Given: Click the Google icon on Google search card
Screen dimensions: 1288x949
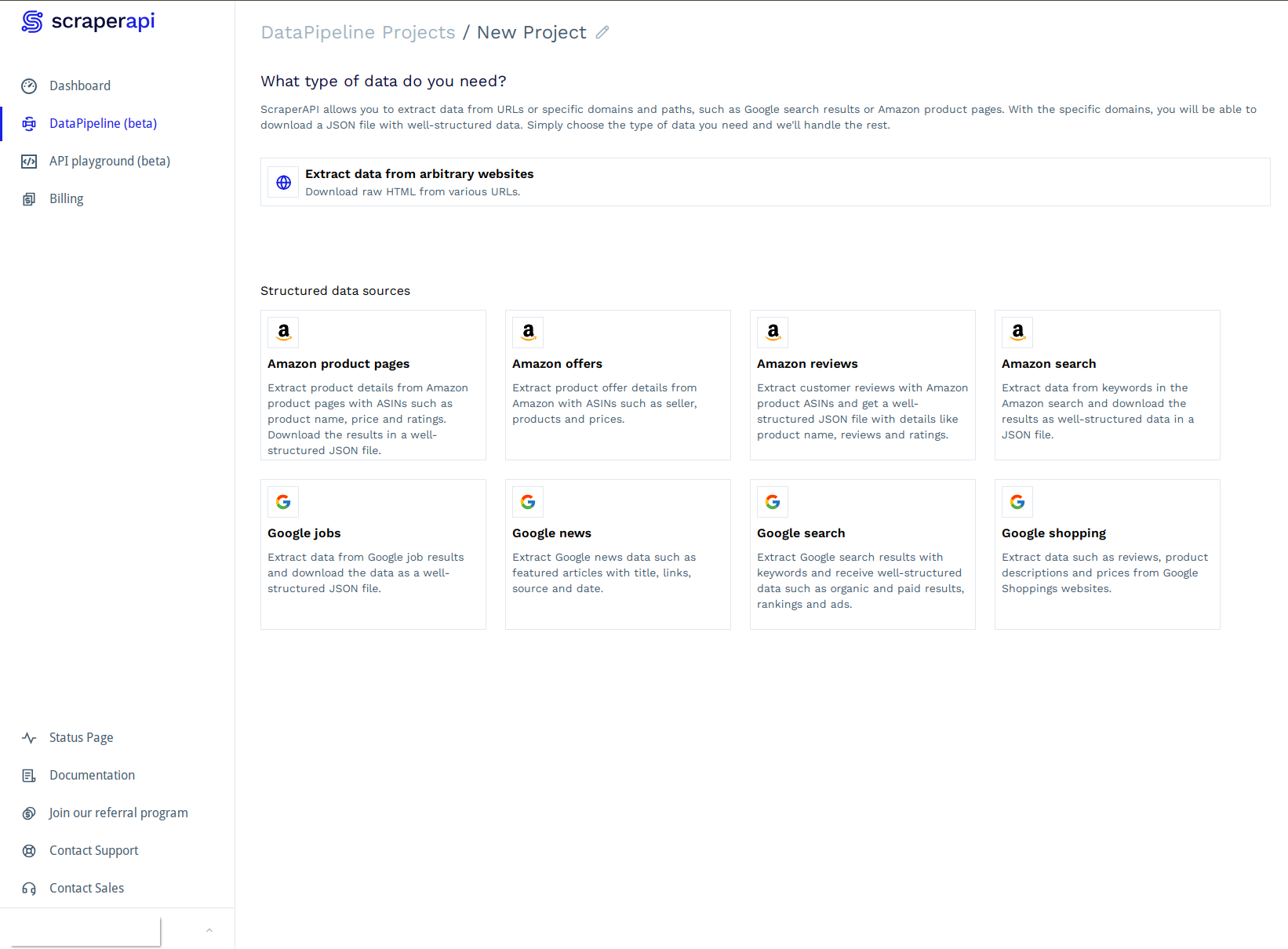Looking at the screenshot, I should pyautogui.click(x=773, y=502).
